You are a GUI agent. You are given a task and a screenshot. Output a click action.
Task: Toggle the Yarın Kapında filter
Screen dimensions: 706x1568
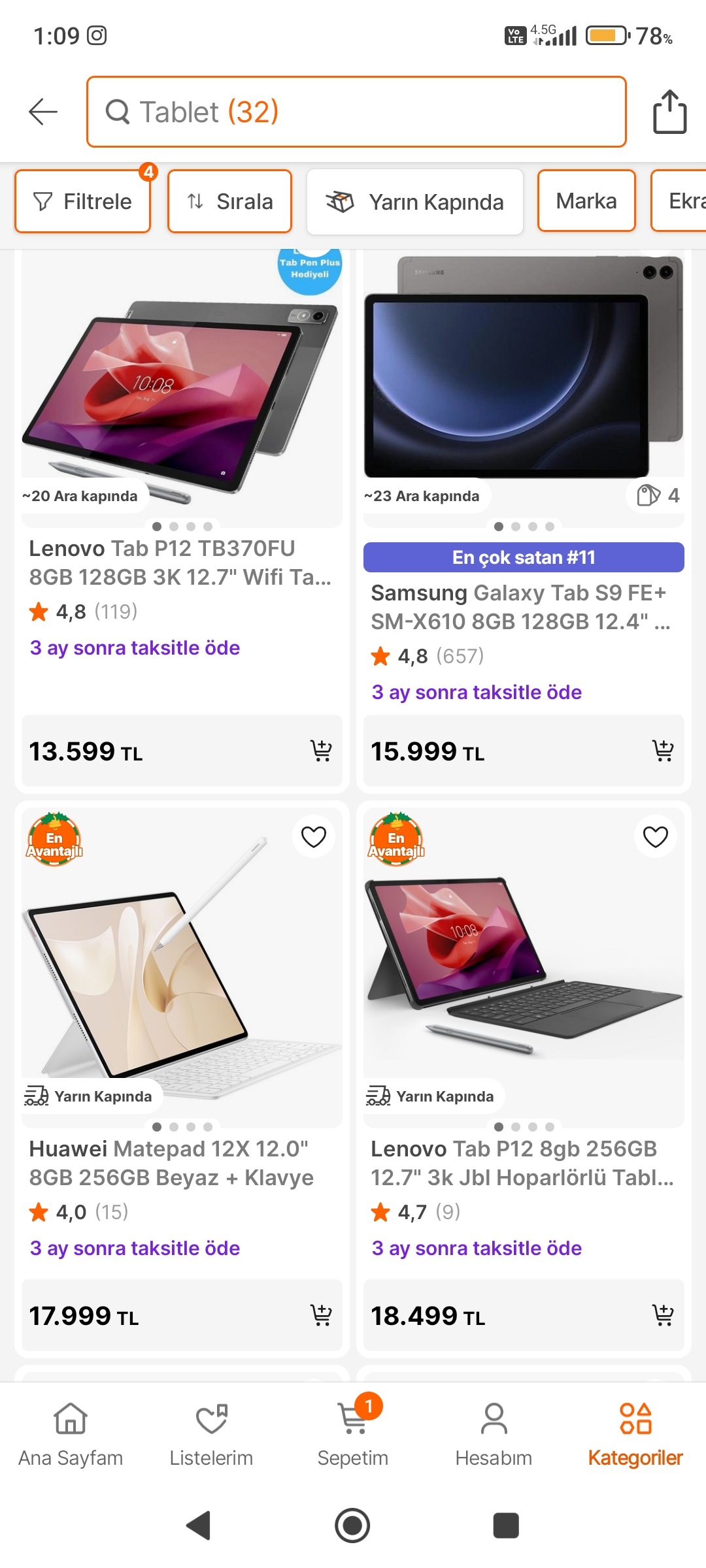(x=415, y=202)
